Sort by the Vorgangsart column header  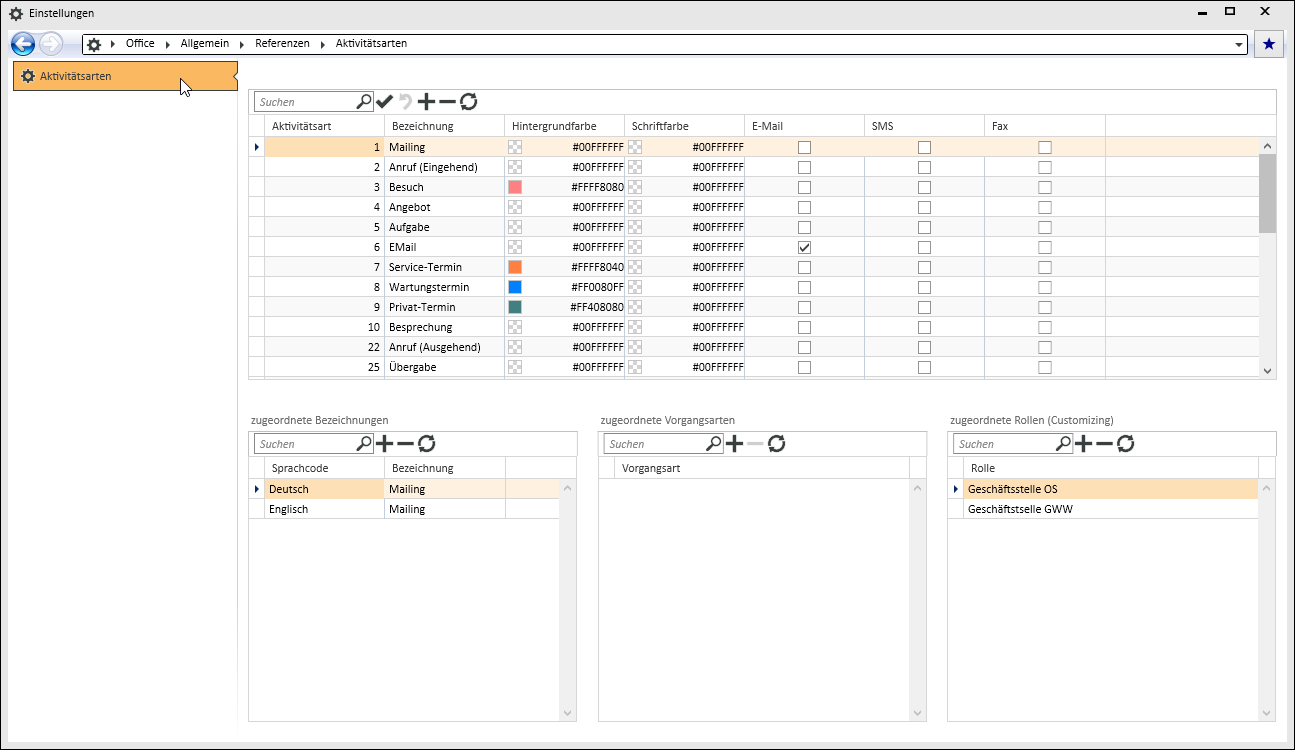[x=761, y=468]
